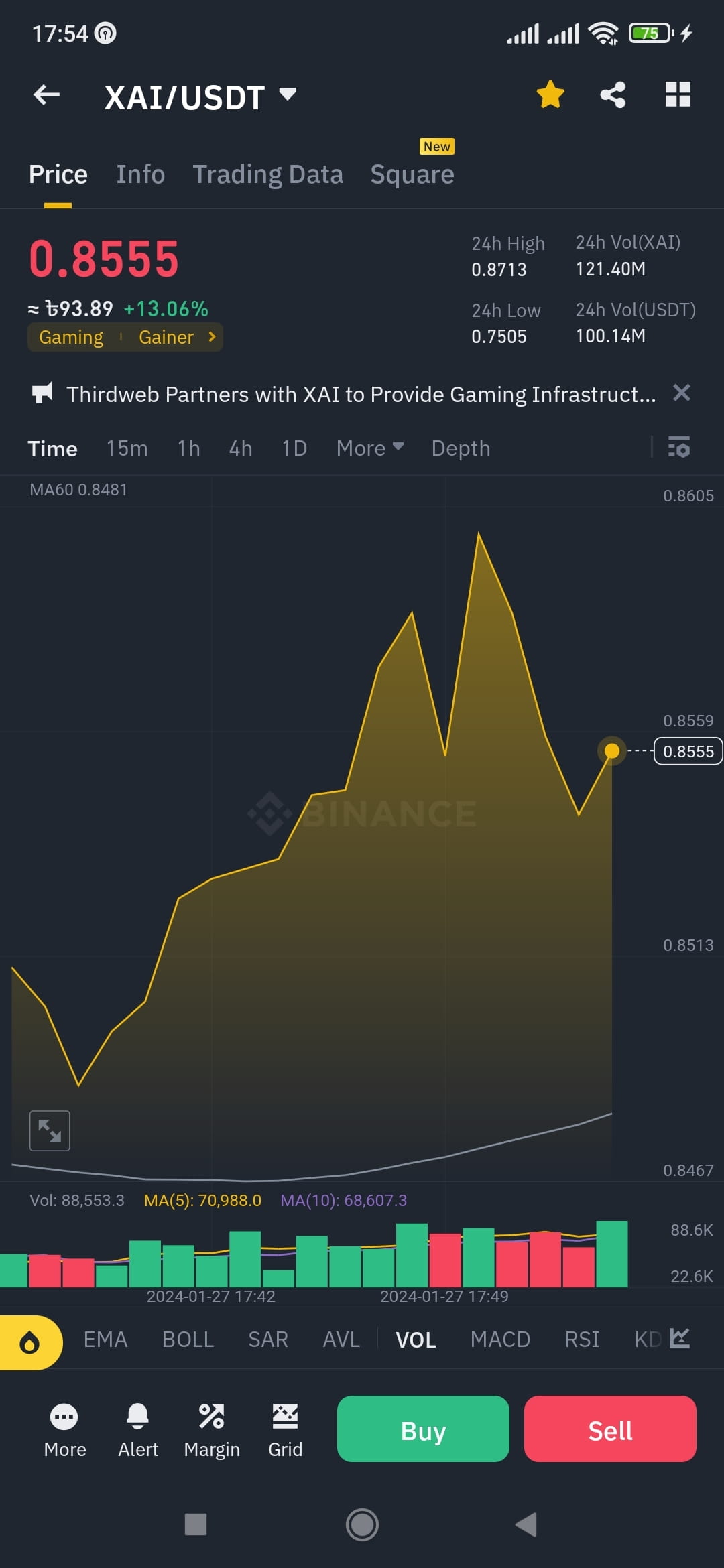Tap the share icon to share XAI/USDT
724x1568 pixels.
click(x=612, y=95)
